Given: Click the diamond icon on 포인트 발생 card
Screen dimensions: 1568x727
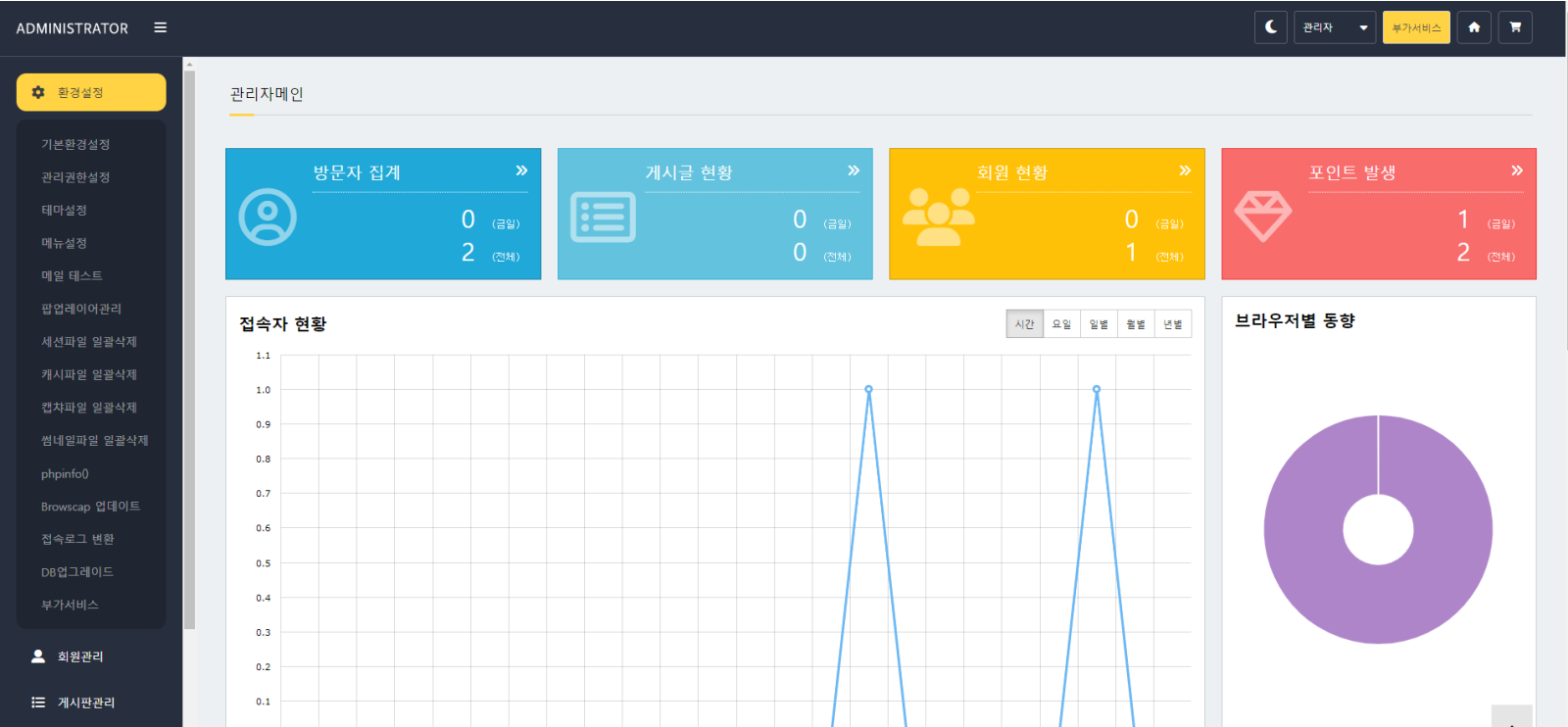Looking at the screenshot, I should 1262,216.
